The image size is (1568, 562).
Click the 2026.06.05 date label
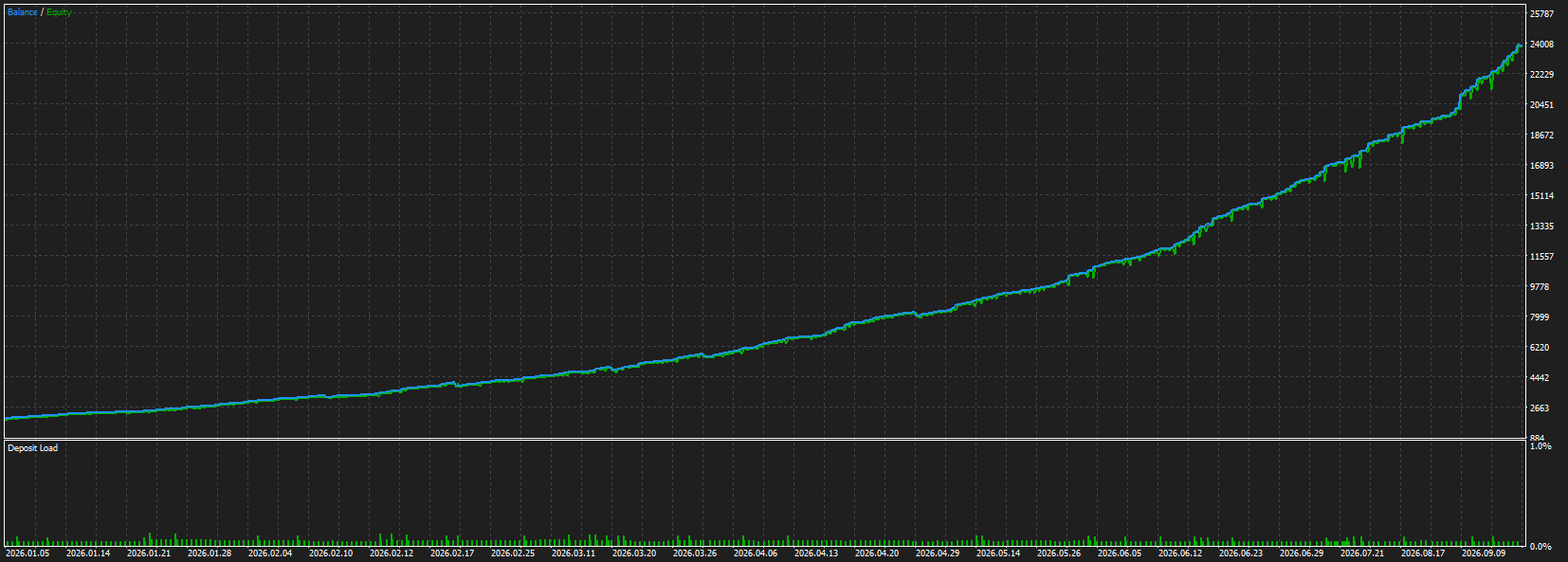1120,553
